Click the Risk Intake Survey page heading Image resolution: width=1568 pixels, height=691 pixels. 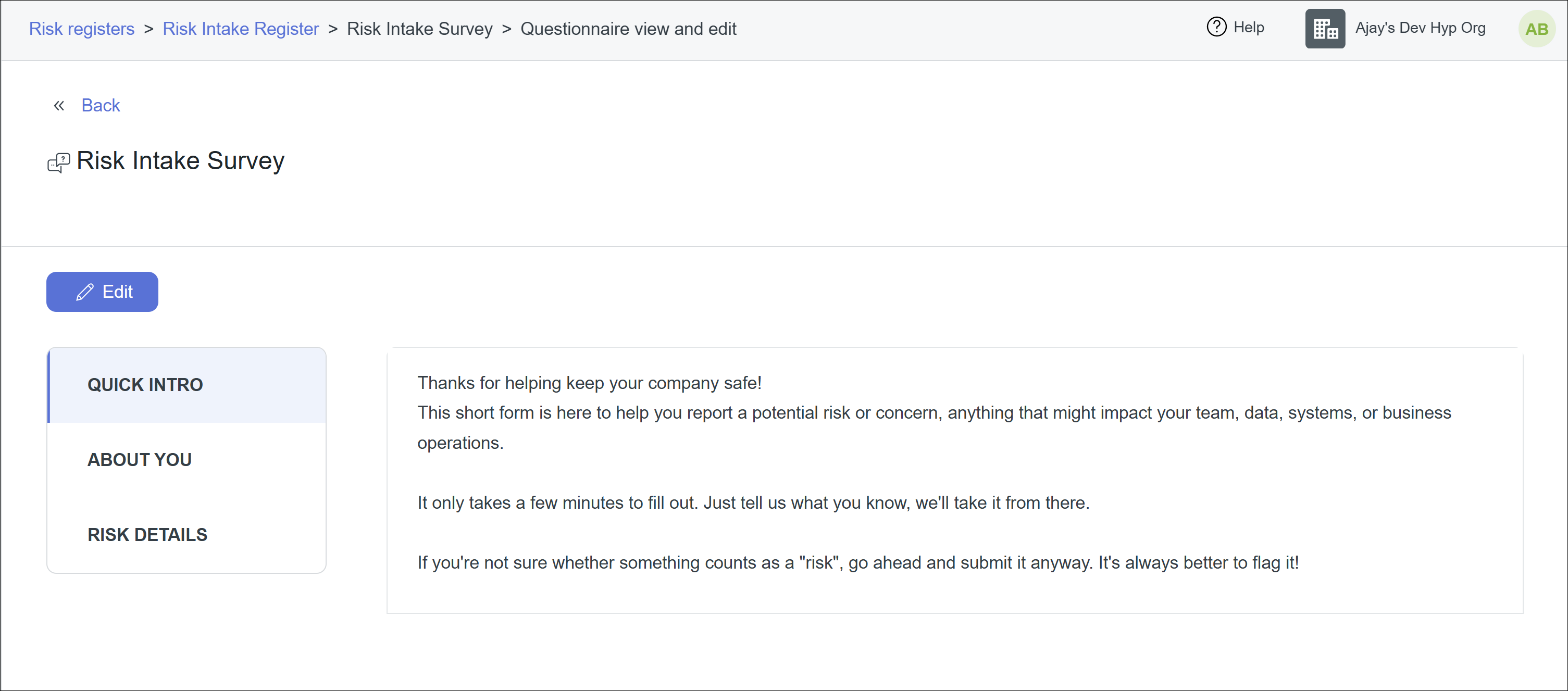(x=180, y=160)
